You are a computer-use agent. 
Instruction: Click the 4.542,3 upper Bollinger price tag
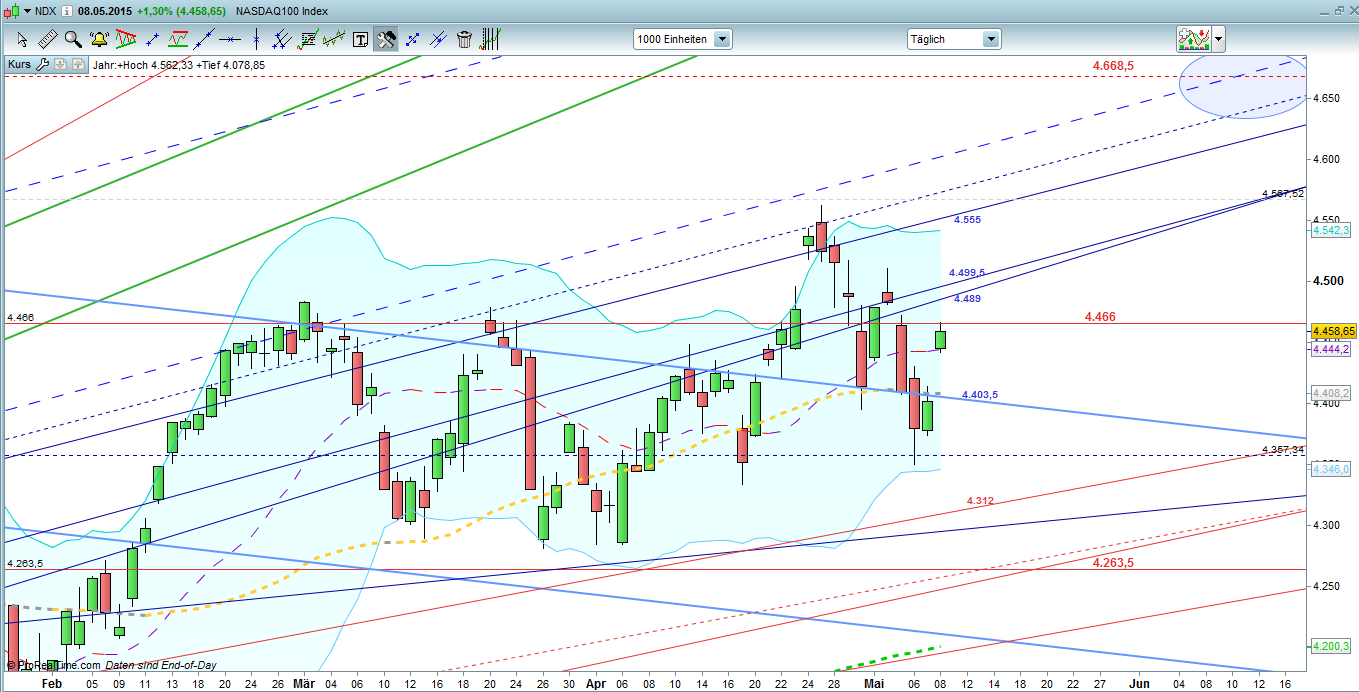pos(1332,230)
